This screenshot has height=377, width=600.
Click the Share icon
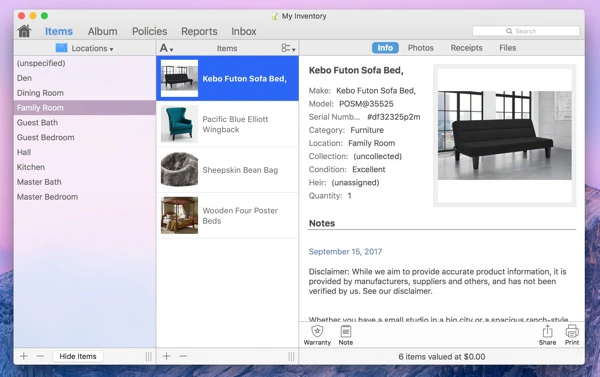(548, 335)
